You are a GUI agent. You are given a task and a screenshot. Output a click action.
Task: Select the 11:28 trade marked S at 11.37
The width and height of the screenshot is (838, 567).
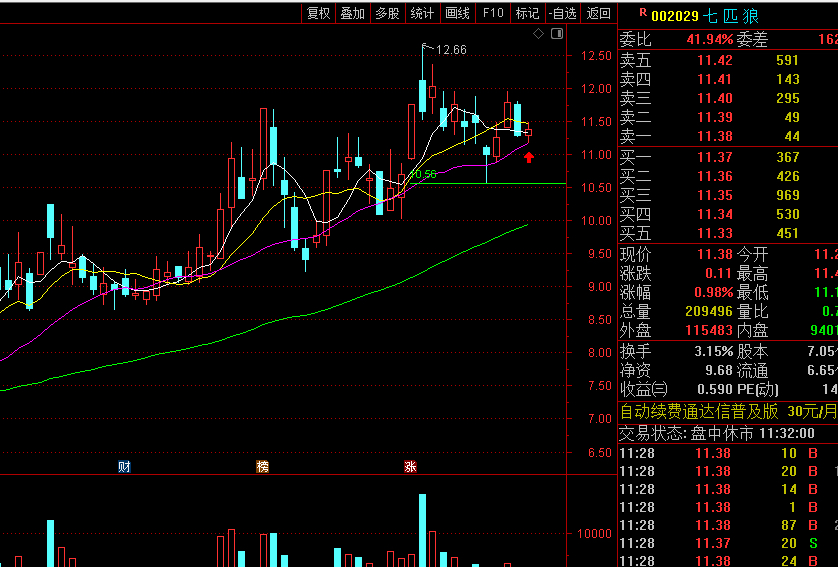pyautogui.click(x=728, y=543)
